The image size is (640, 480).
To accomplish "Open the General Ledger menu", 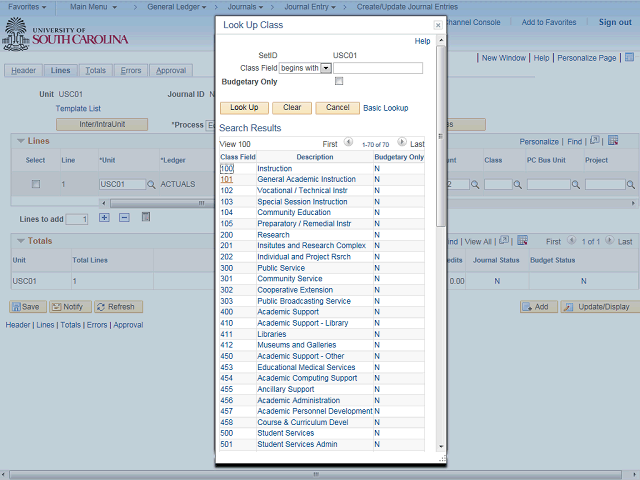I will pyautogui.click(x=176, y=7).
